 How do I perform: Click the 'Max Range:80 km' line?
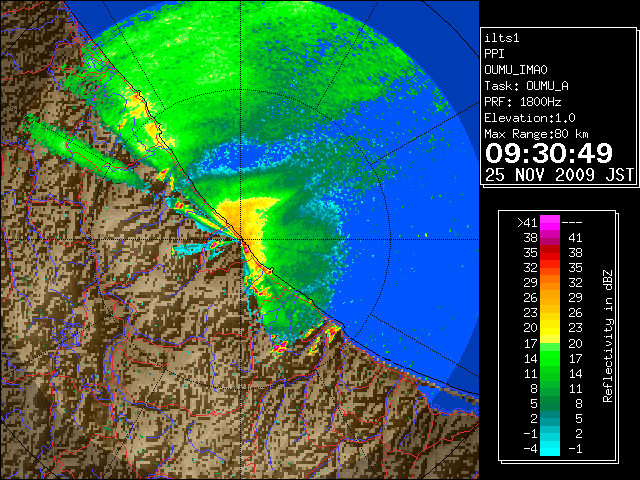tap(536, 134)
